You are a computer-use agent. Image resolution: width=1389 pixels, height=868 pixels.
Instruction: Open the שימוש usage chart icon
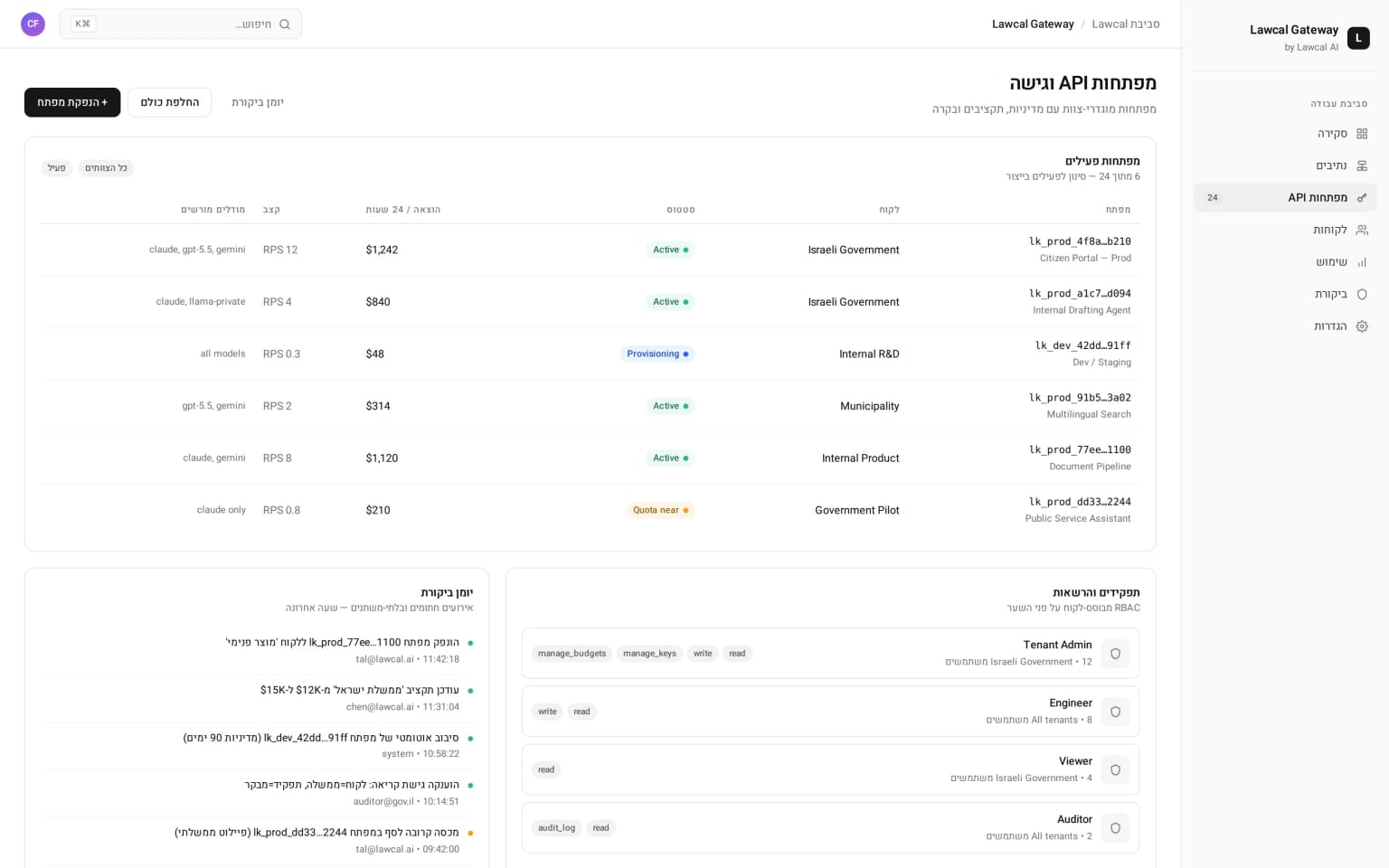click(x=1362, y=262)
